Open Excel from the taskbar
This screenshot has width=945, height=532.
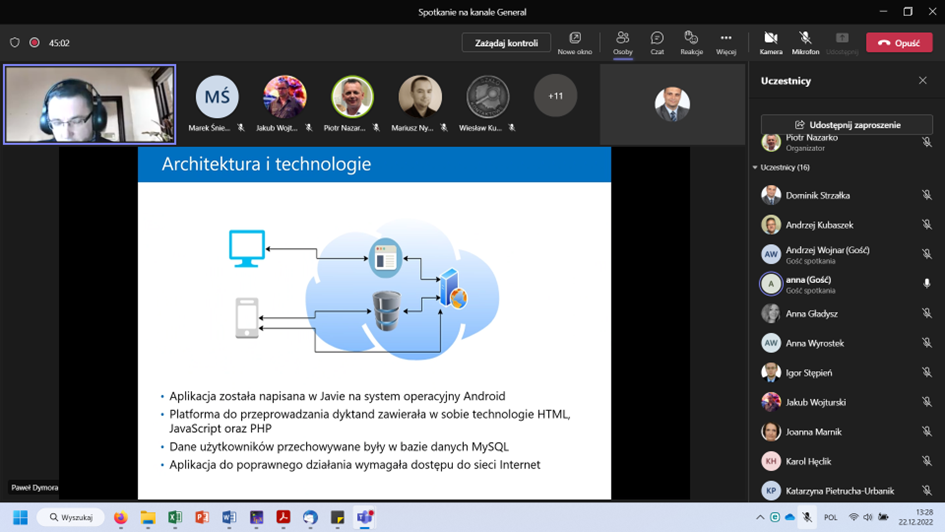[175, 518]
